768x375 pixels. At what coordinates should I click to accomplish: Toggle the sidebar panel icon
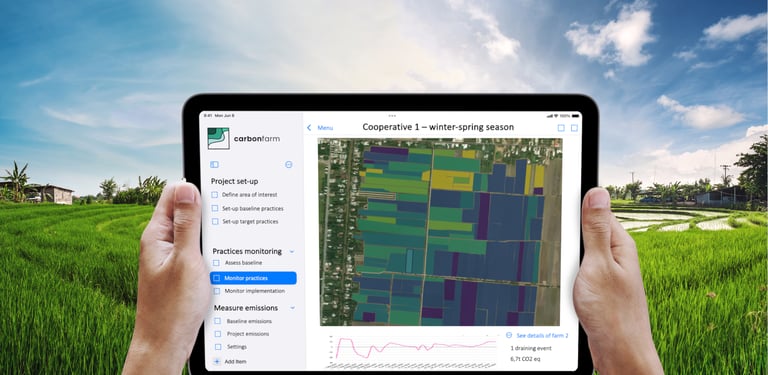(214, 164)
